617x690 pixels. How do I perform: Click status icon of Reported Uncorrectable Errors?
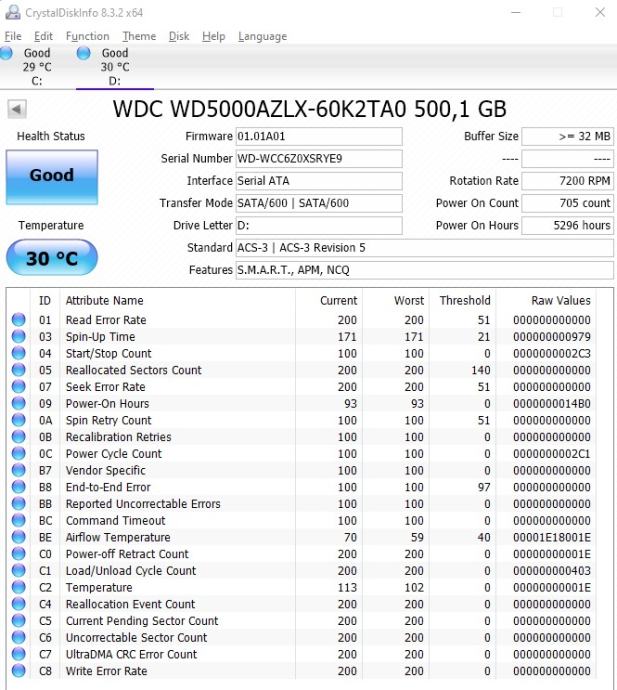pyautogui.click(x=18, y=503)
